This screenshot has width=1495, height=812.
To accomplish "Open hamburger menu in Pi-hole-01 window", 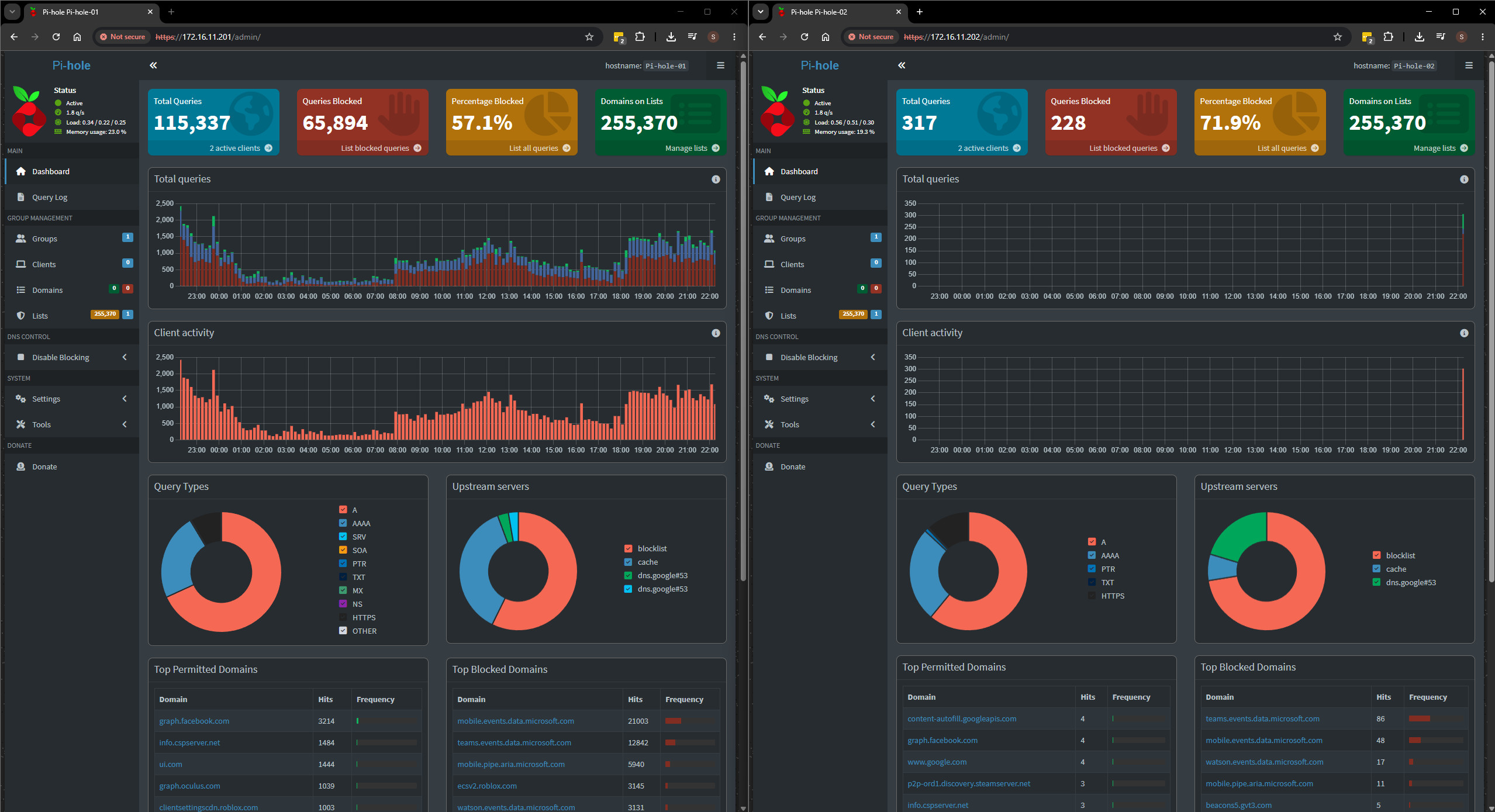I will (x=720, y=65).
